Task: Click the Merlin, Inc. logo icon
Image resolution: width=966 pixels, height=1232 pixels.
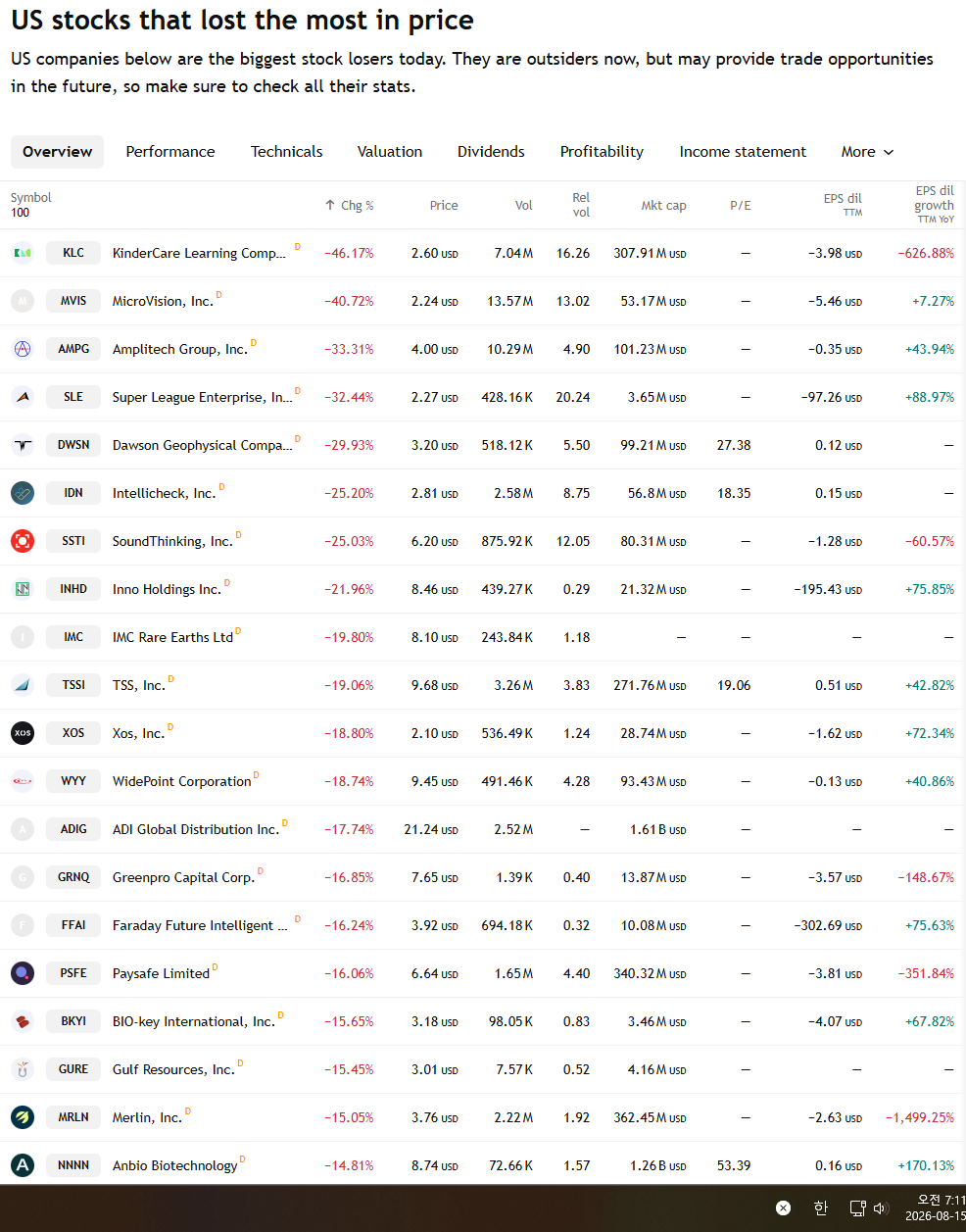Action: click(23, 1117)
